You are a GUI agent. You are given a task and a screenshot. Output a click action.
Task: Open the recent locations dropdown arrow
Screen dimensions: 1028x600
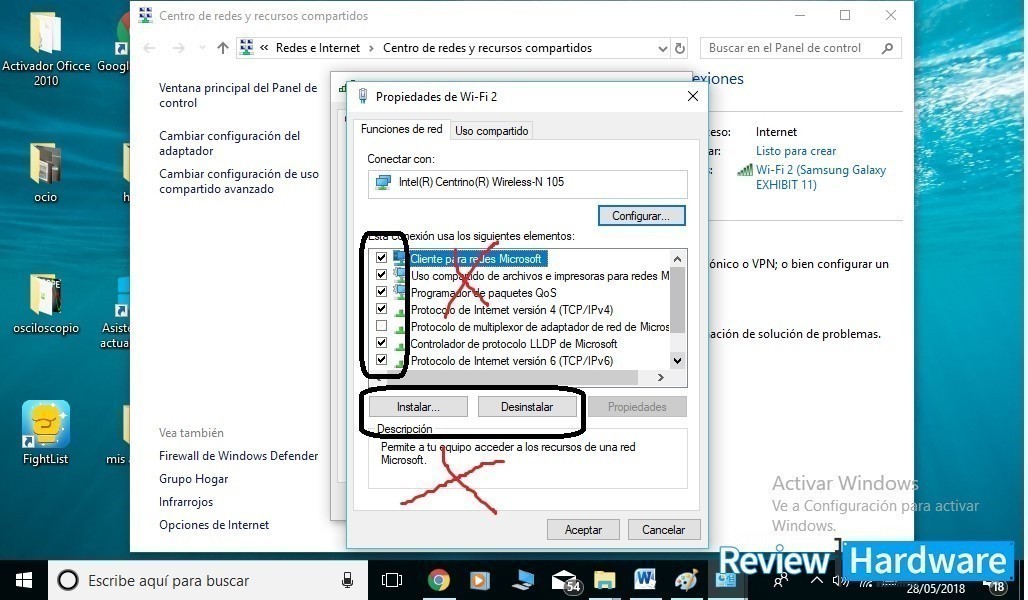click(203, 48)
